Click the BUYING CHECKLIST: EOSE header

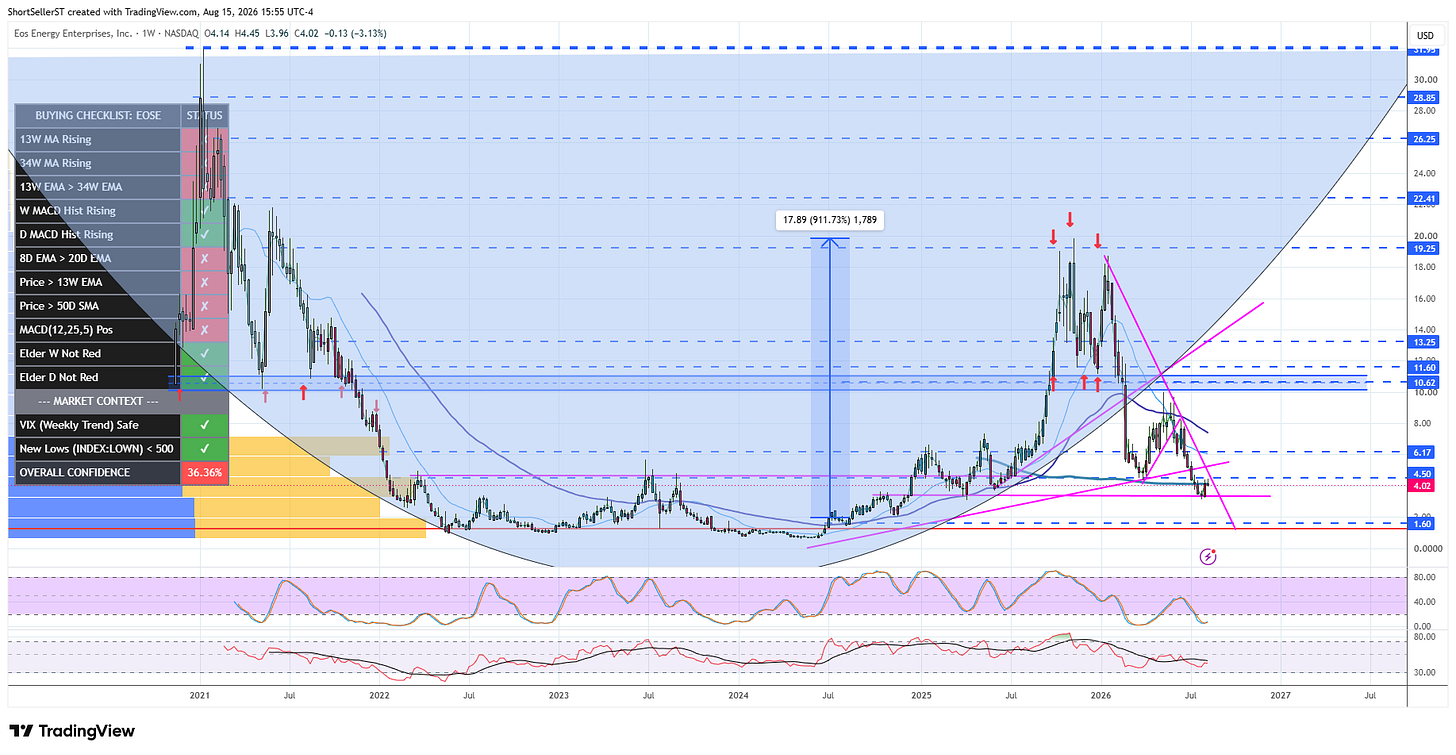point(98,115)
